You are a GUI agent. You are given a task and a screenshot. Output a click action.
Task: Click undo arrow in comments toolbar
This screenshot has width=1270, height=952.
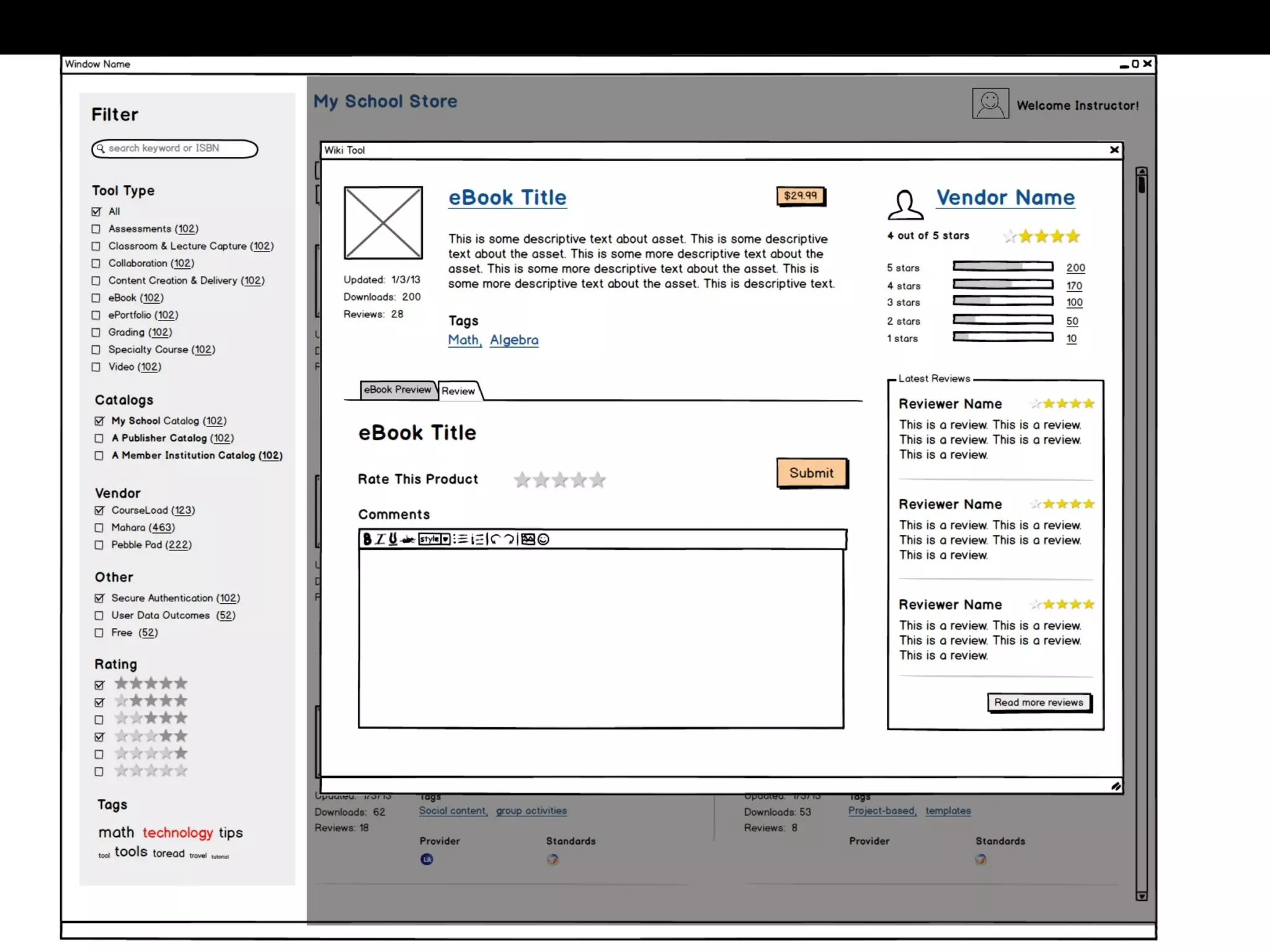[495, 539]
